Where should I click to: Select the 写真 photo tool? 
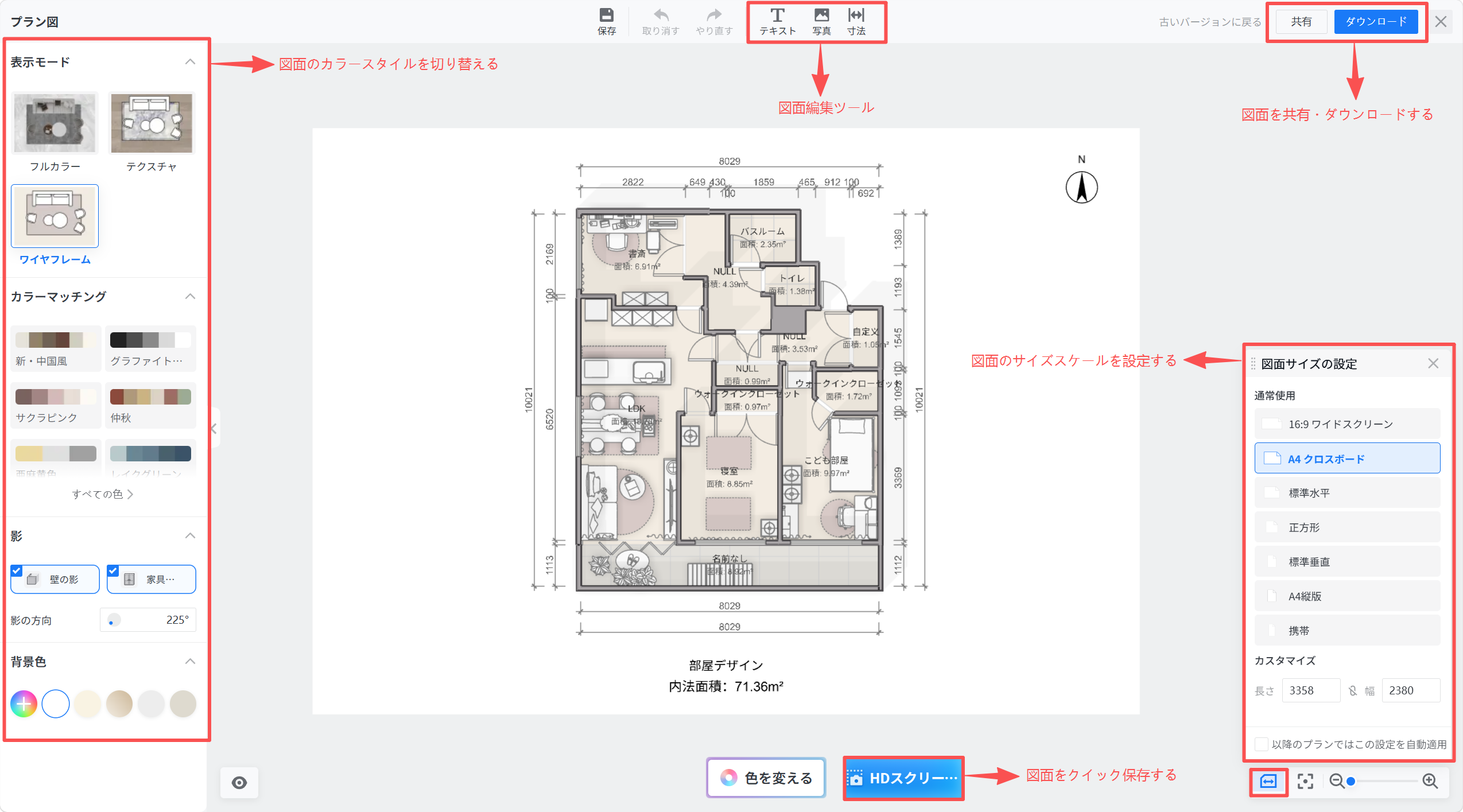(821, 22)
